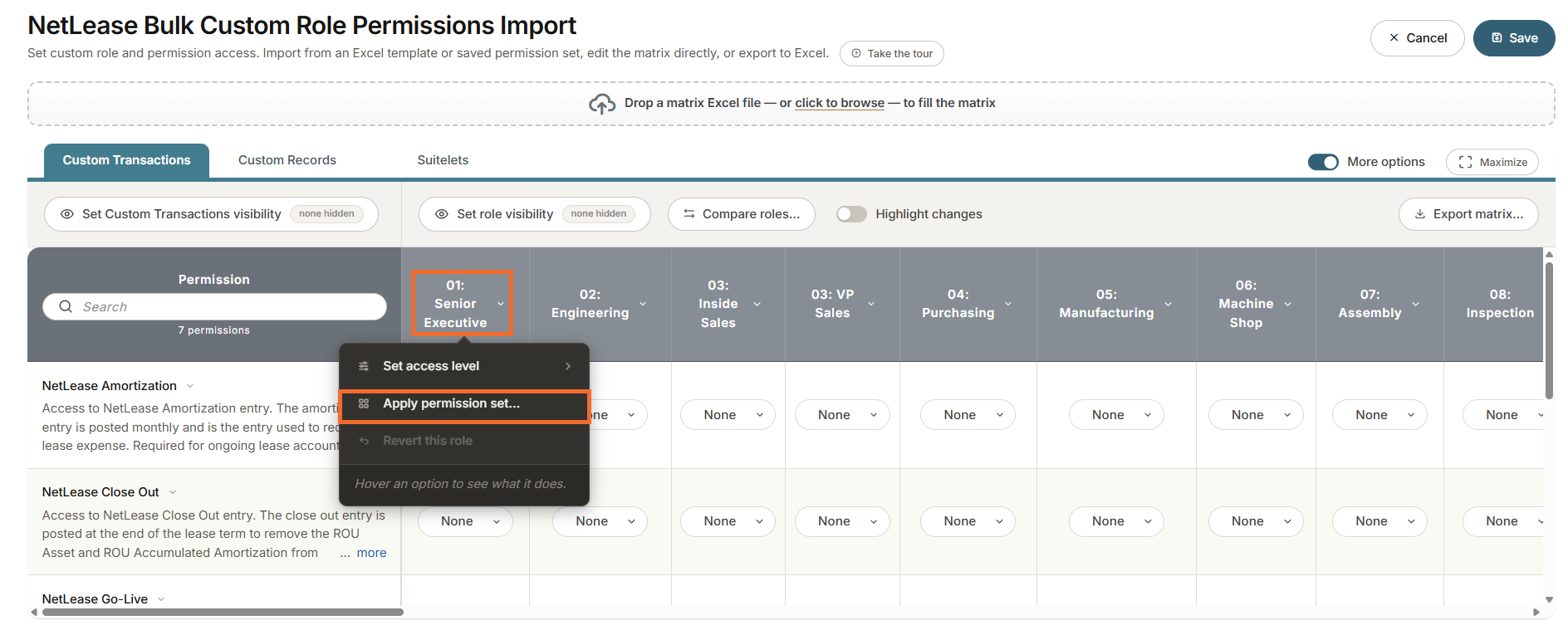The image size is (1568, 630).
Task: Set Amortization access level for VP Sales
Action: [842, 415]
